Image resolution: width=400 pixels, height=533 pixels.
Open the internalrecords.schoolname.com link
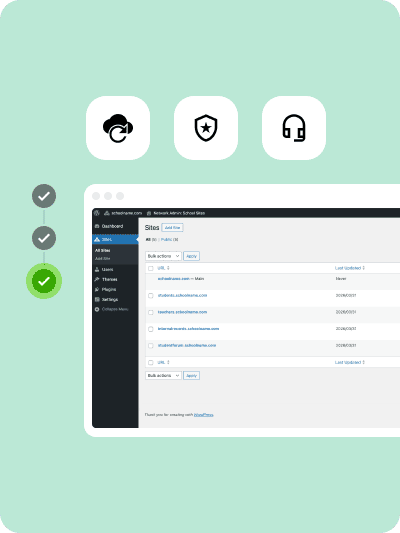188,329
